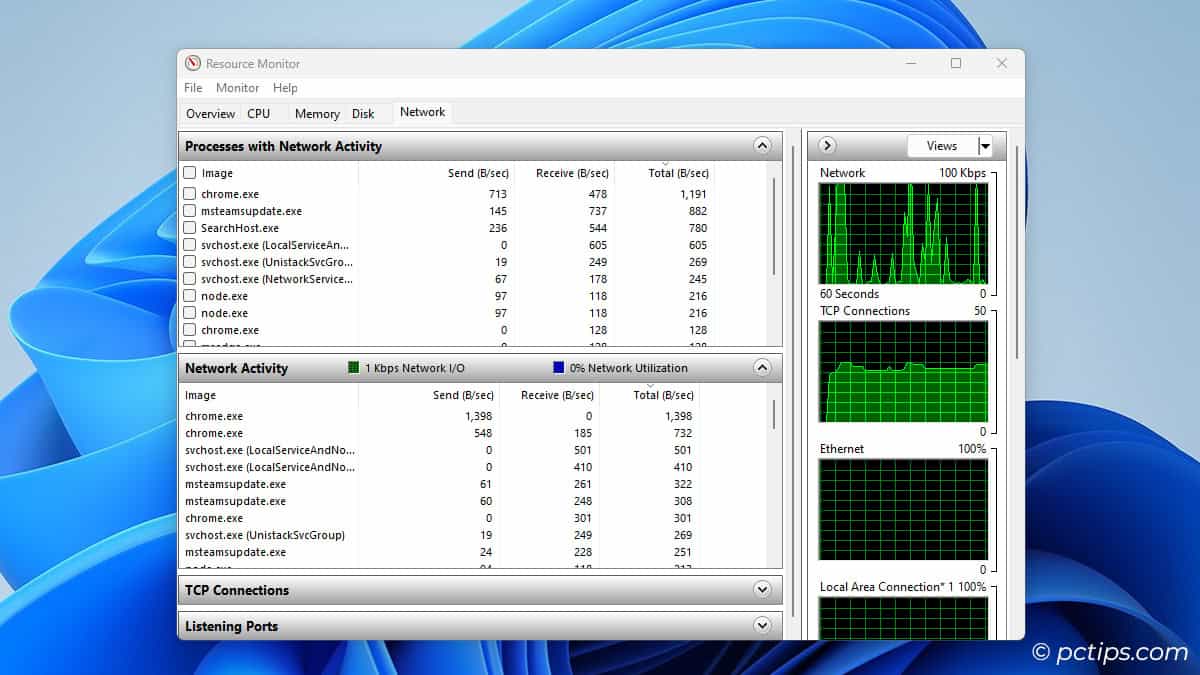Open the File menu
The image size is (1200, 675).
(x=192, y=88)
